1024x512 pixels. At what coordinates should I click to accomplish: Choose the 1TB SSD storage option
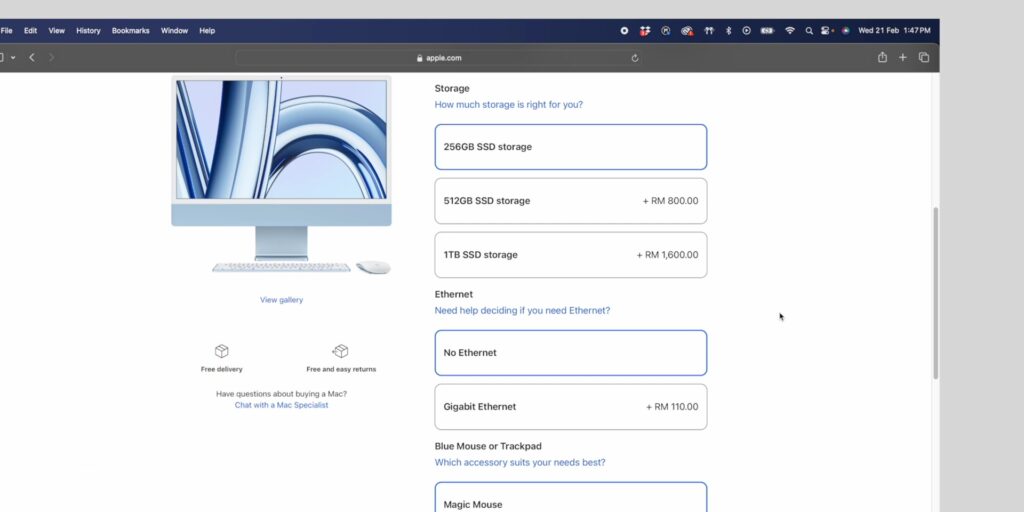(x=571, y=255)
